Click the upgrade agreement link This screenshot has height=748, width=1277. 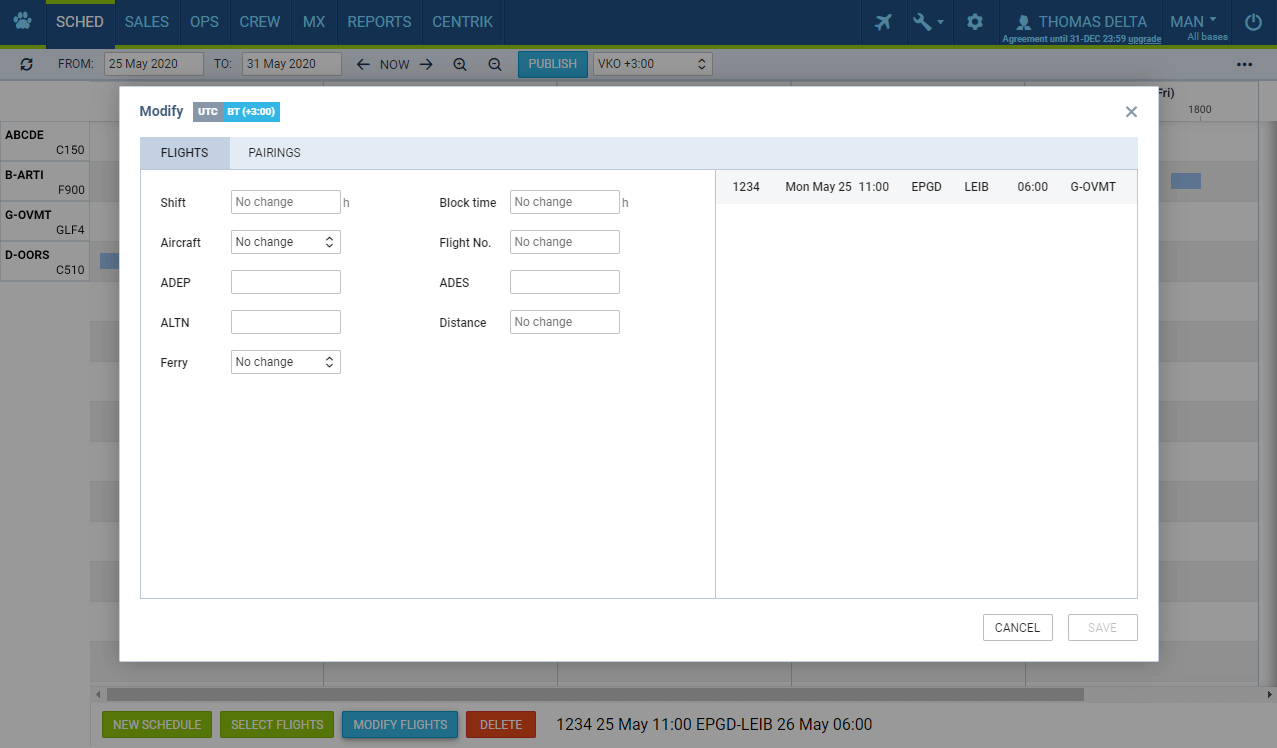click(x=1145, y=39)
